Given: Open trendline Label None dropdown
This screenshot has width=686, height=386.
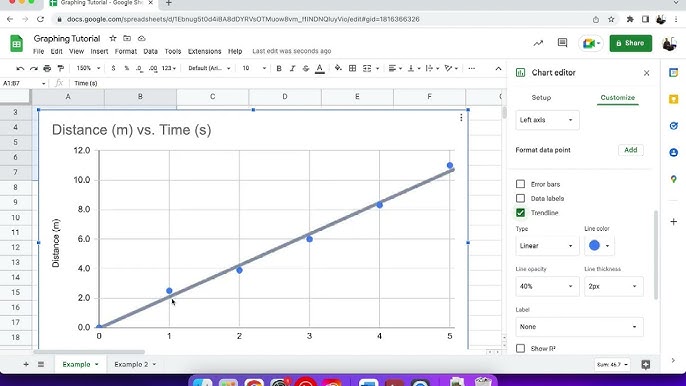Looking at the screenshot, I should 579,326.
